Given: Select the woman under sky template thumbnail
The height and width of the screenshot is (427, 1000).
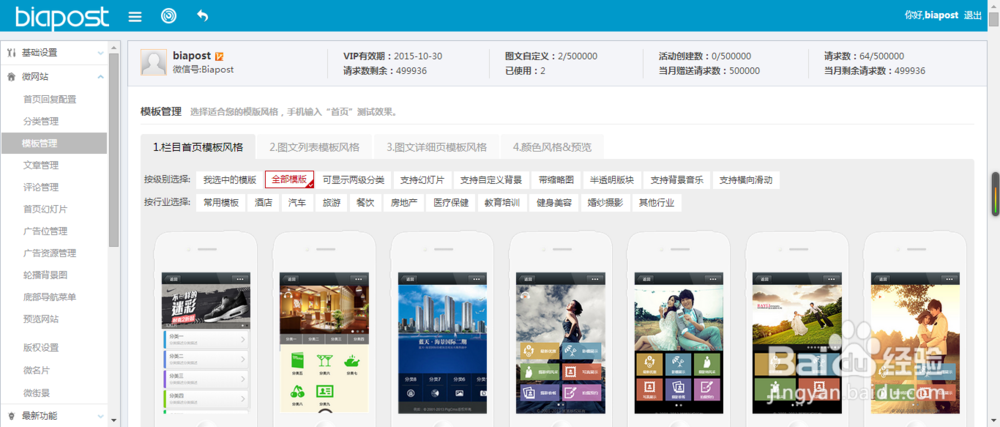Looking at the screenshot, I should [561, 343].
